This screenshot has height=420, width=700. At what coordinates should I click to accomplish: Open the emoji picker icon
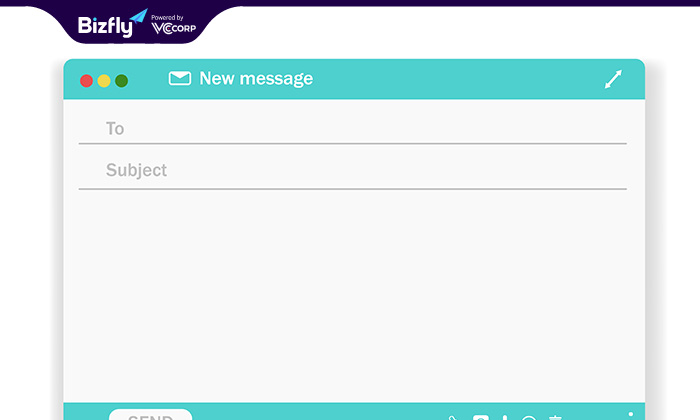[529, 418]
